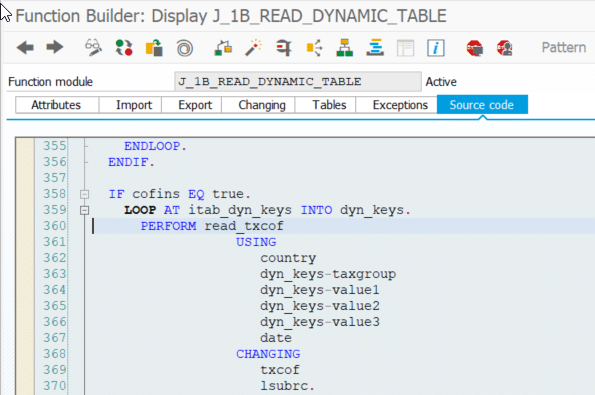
Task: Go back with the left arrow icon
Action: point(25,48)
